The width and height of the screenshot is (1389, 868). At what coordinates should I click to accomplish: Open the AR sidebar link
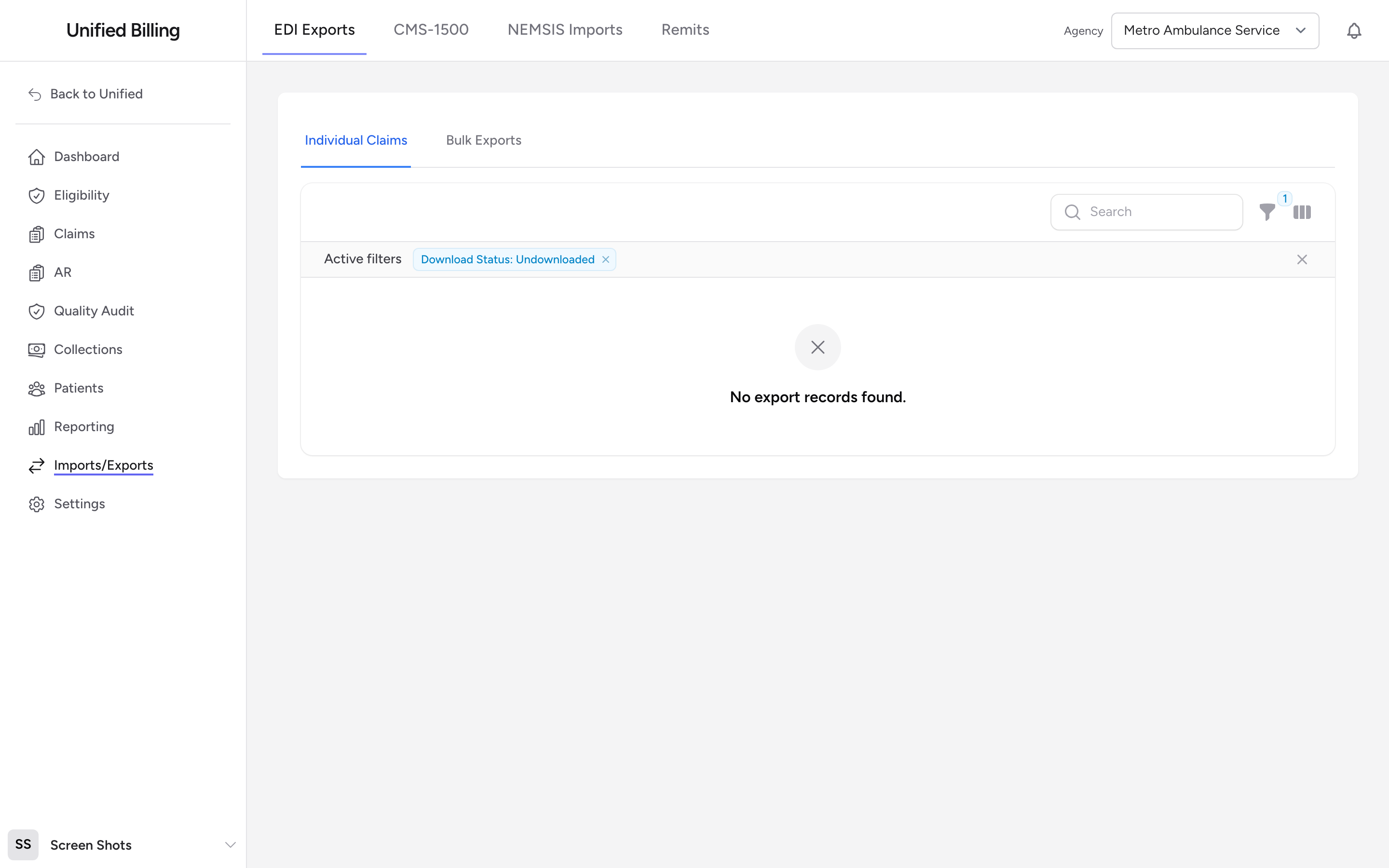(x=63, y=272)
